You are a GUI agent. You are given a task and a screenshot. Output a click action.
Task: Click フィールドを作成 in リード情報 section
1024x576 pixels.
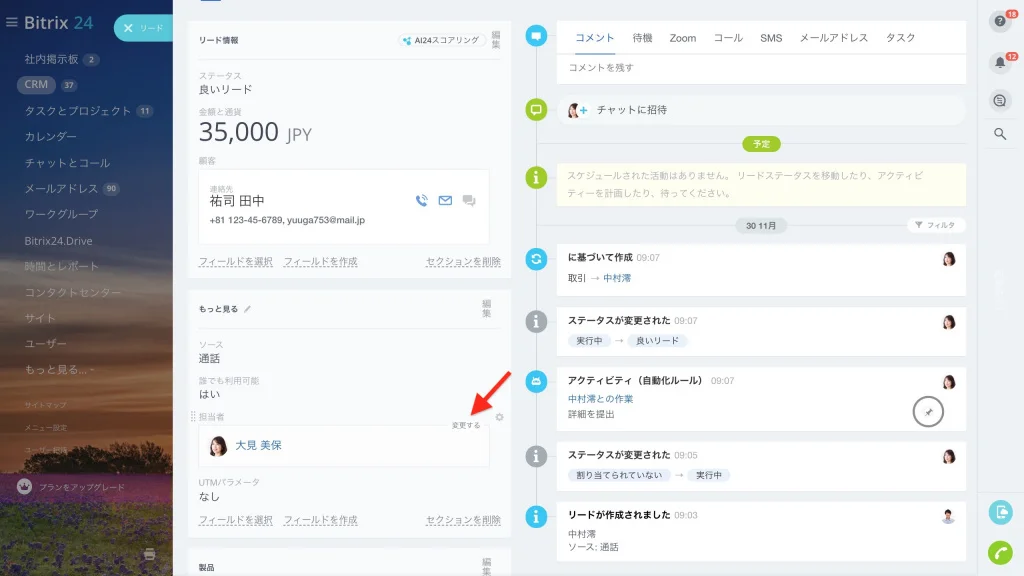pos(321,262)
